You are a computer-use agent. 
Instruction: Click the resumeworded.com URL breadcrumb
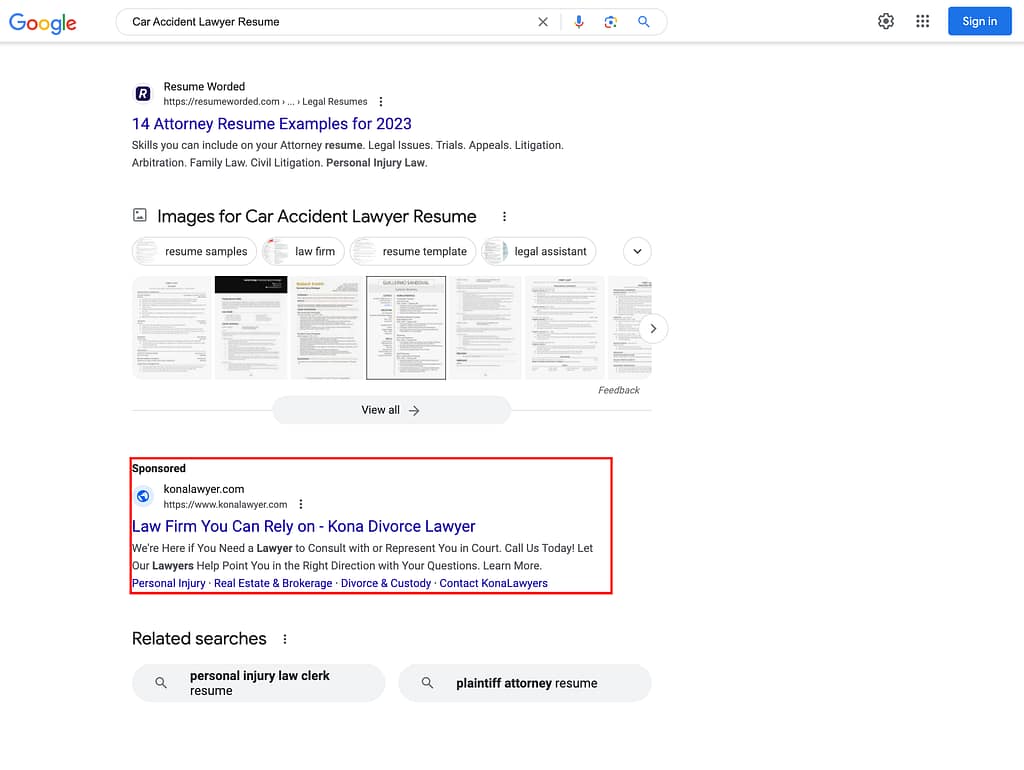point(265,102)
